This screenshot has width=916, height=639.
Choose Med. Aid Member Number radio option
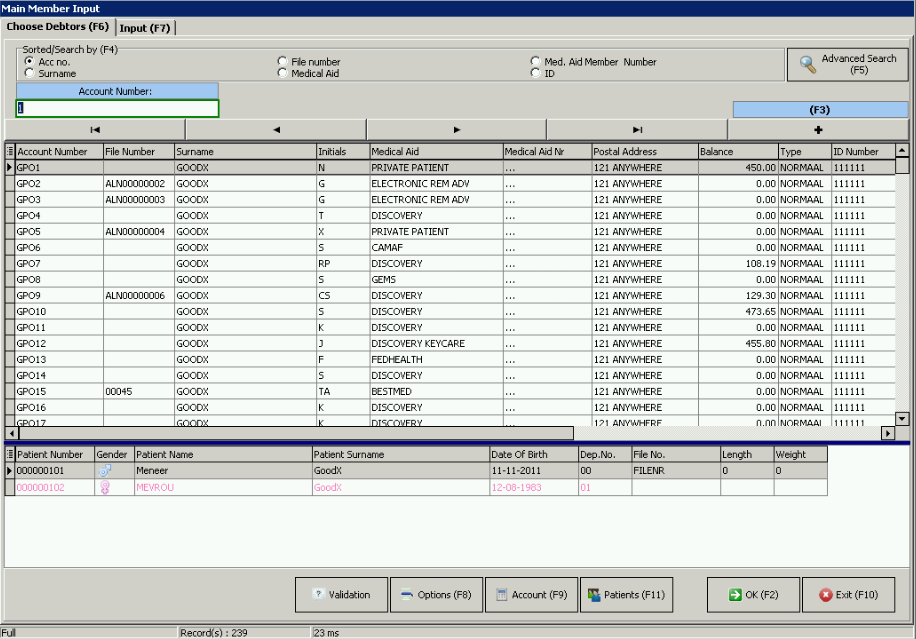tap(536, 62)
